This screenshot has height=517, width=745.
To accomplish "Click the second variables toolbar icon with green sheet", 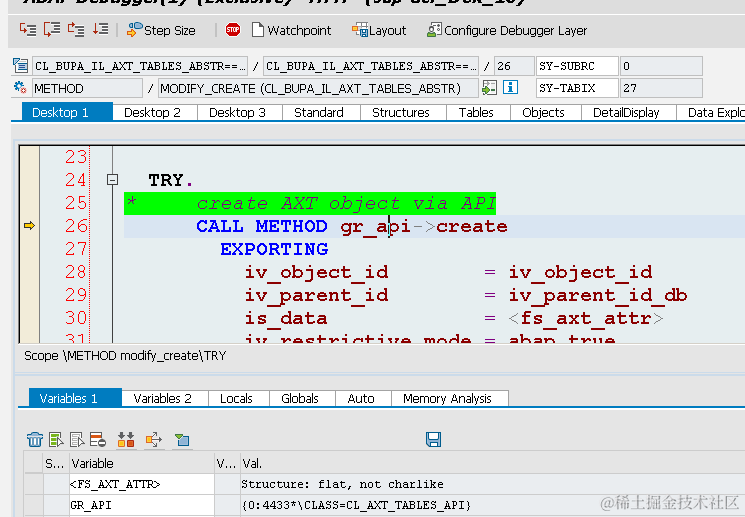I will [56, 440].
